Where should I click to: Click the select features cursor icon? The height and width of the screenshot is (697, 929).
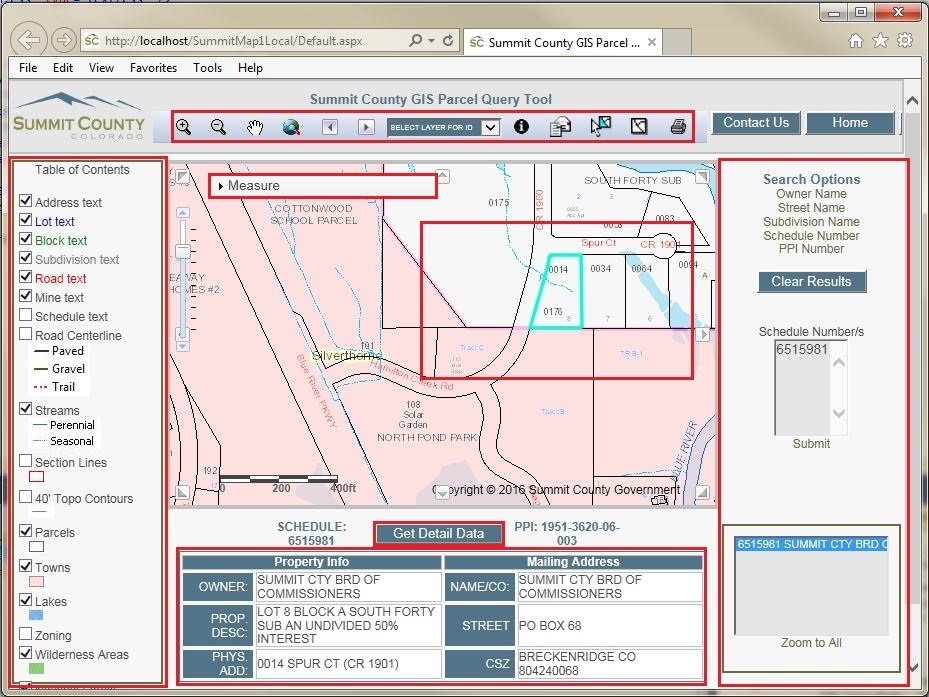pos(600,127)
